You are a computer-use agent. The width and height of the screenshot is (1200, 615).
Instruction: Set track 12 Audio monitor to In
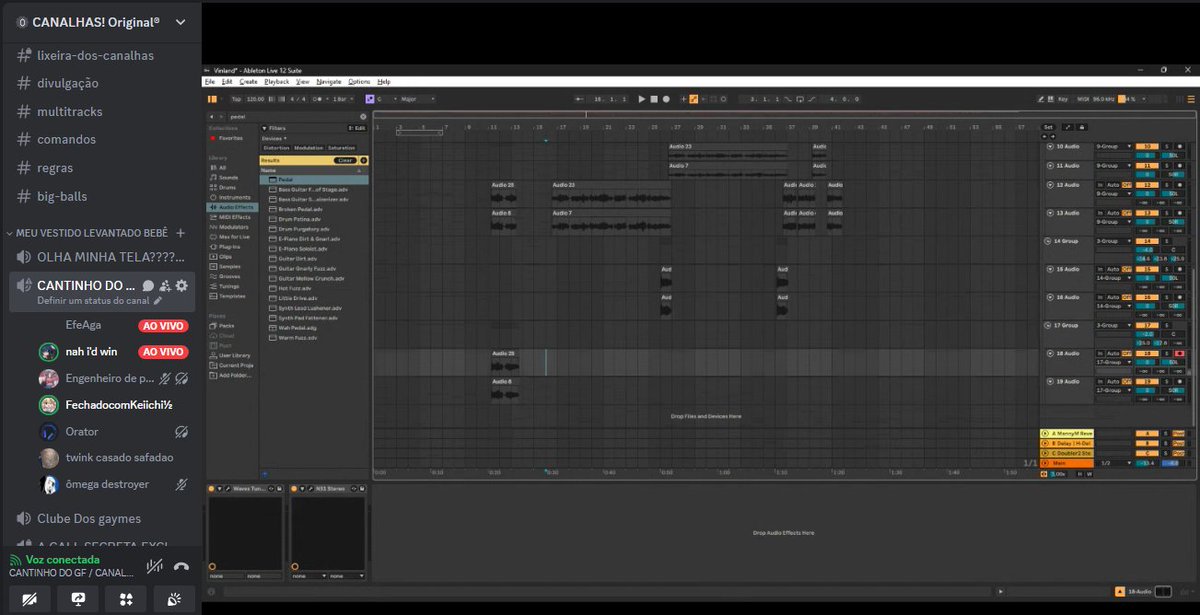point(1101,185)
